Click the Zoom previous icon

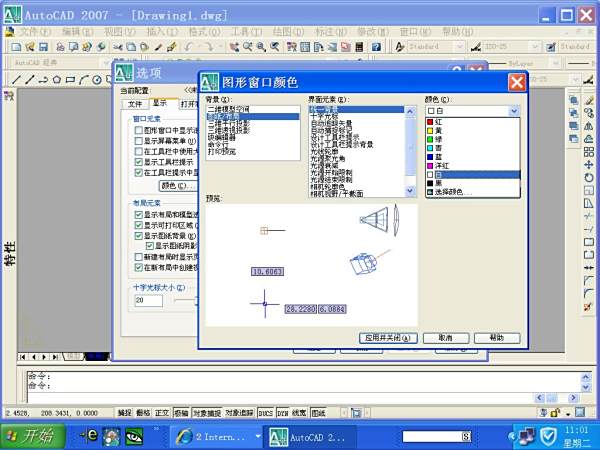(x=274, y=47)
